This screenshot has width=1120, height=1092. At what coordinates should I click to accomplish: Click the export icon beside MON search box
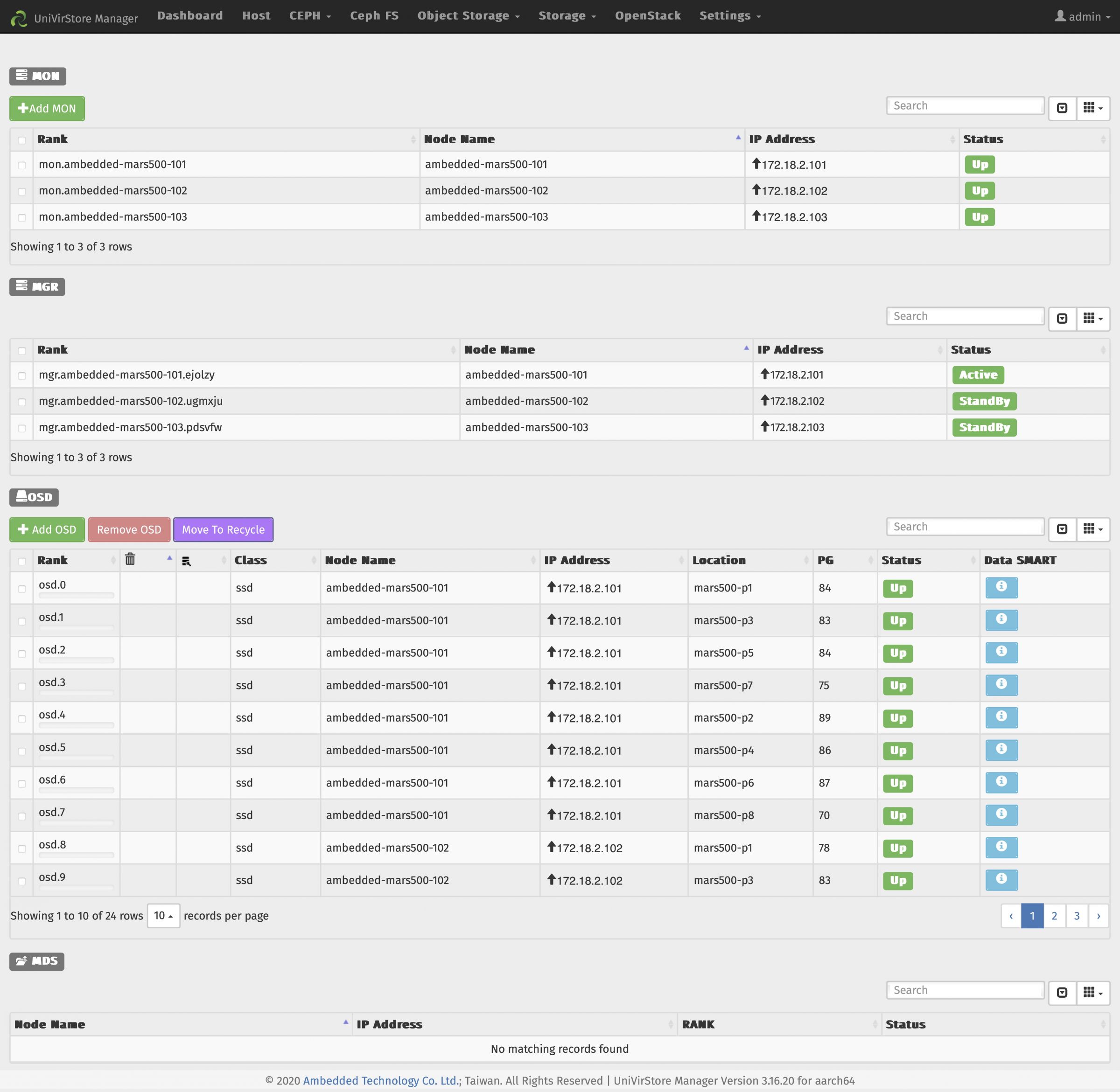1062,108
